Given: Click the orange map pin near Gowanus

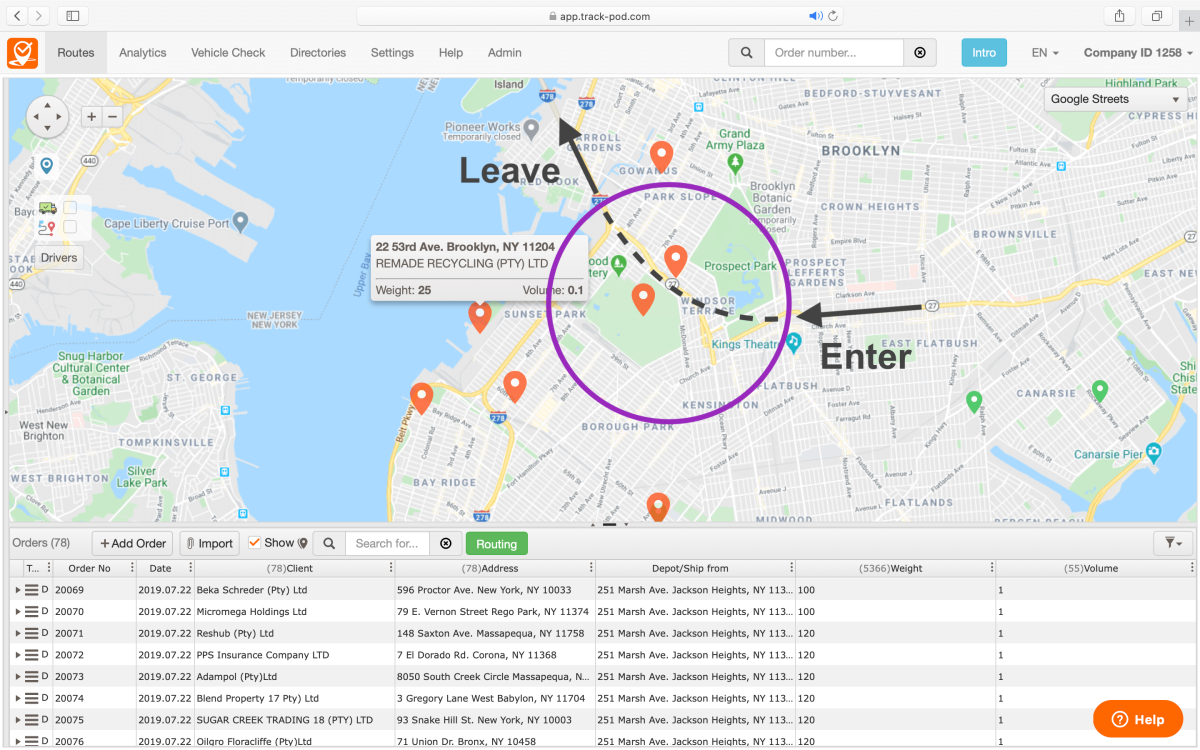Looking at the screenshot, I should click(660, 157).
